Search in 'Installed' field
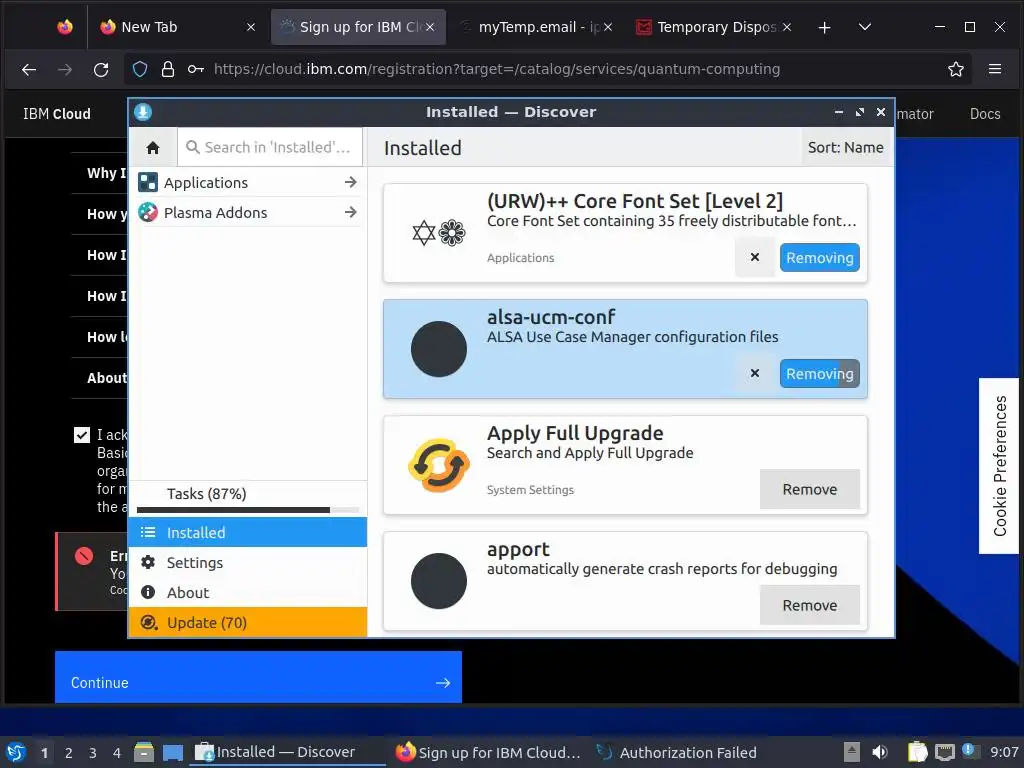The image size is (1024, 768). point(270,148)
